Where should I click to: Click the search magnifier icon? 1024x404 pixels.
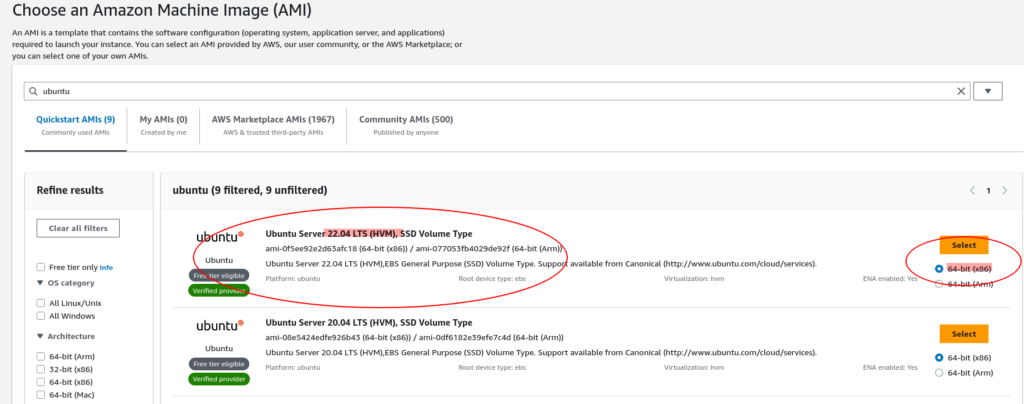click(33, 91)
